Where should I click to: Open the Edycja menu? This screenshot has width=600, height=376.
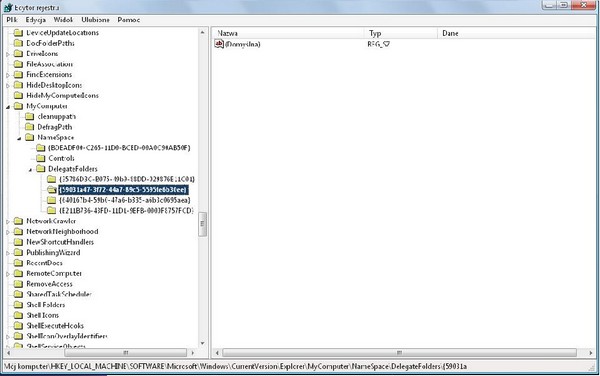click(36, 20)
